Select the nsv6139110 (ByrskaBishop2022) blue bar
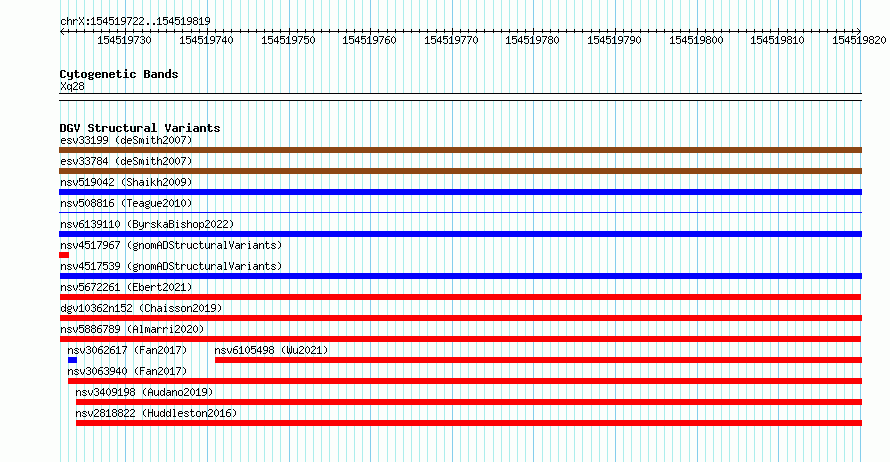Screen dimensions: 890x462 tap(460, 234)
